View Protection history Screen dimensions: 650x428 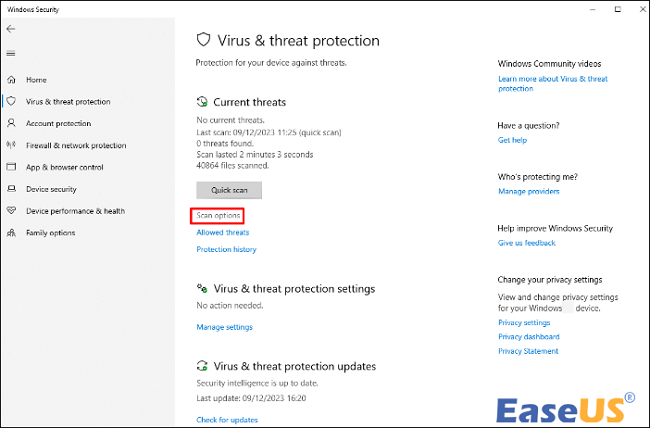pyautogui.click(x=226, y=249)
